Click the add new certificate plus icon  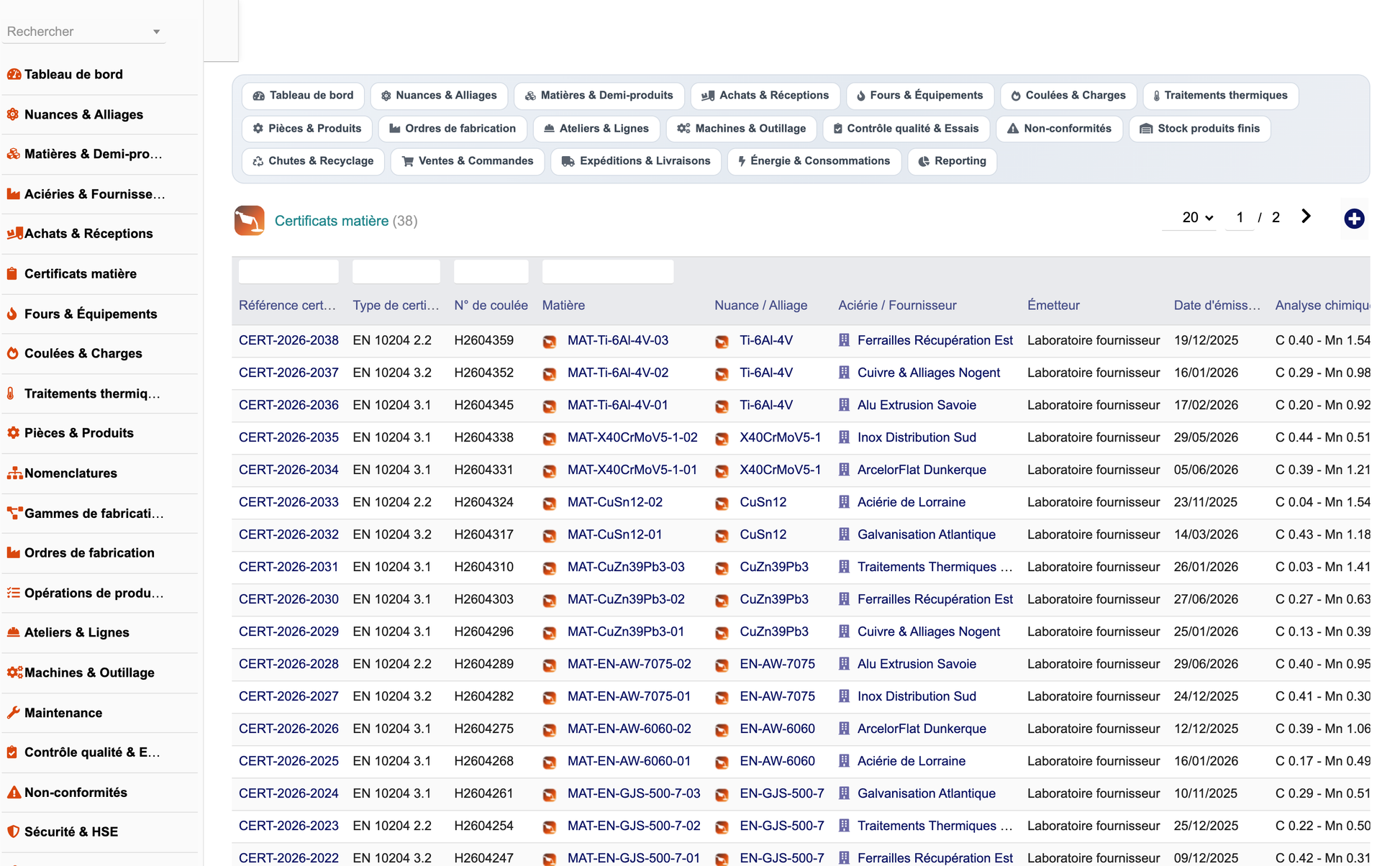pos(1354,219)
